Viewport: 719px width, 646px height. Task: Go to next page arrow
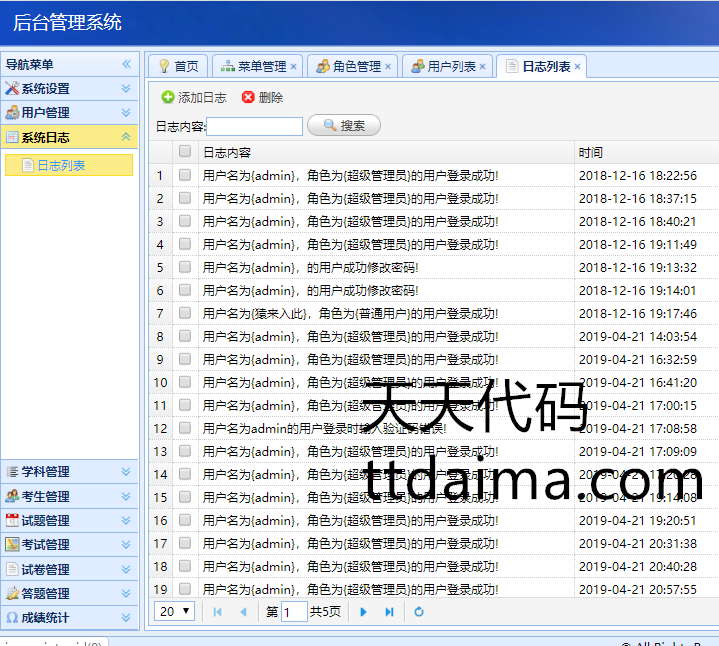(364, 612)
